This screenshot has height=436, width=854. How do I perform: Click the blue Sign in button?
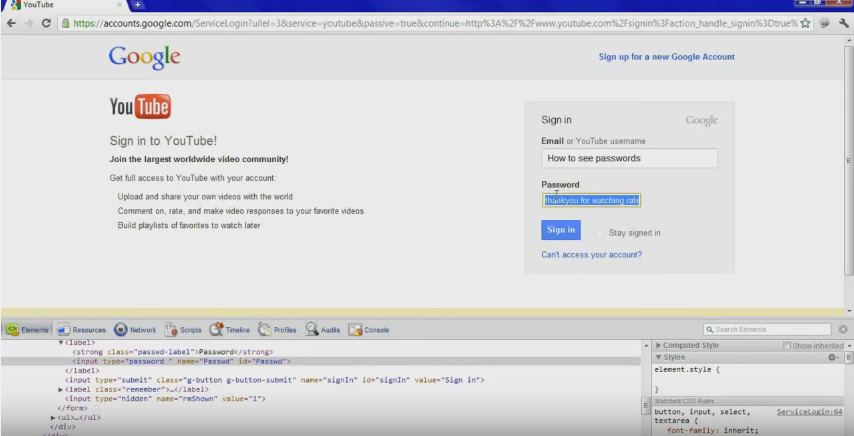pyautogui.click(x=561, y=230)
